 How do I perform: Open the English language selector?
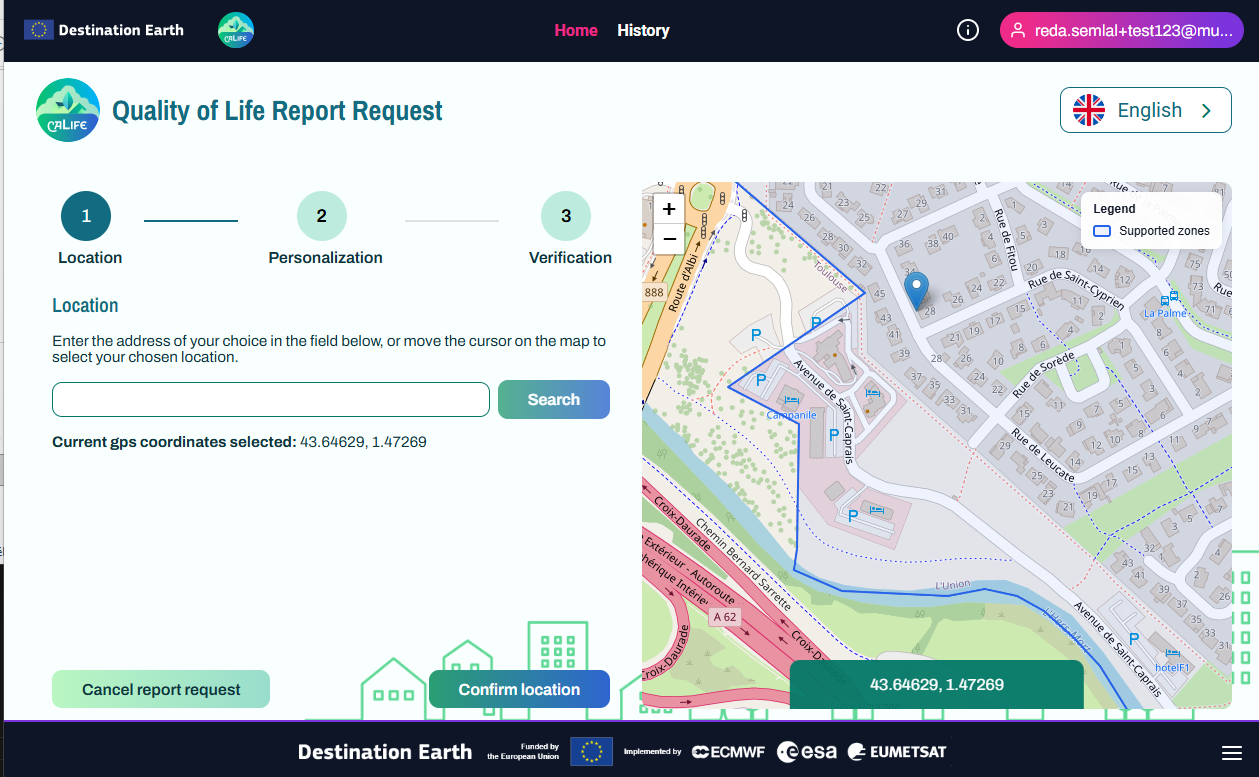point(1145,110)
